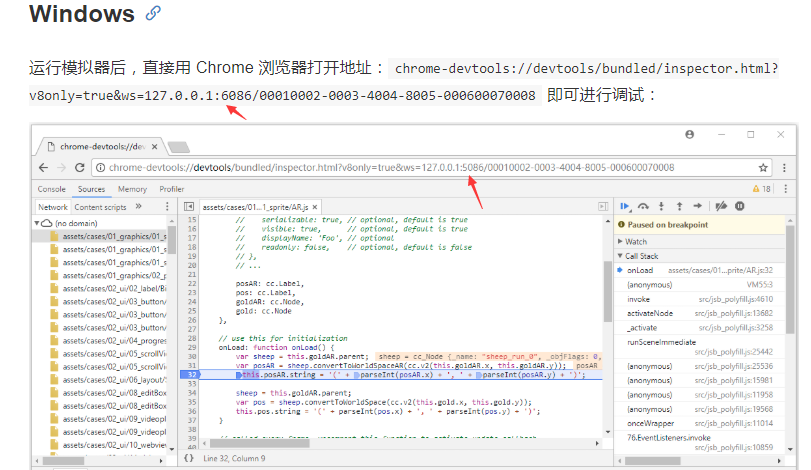
Task: Click the code editor vertical scrollbar thumb
Action: click(x=608, y=291)
